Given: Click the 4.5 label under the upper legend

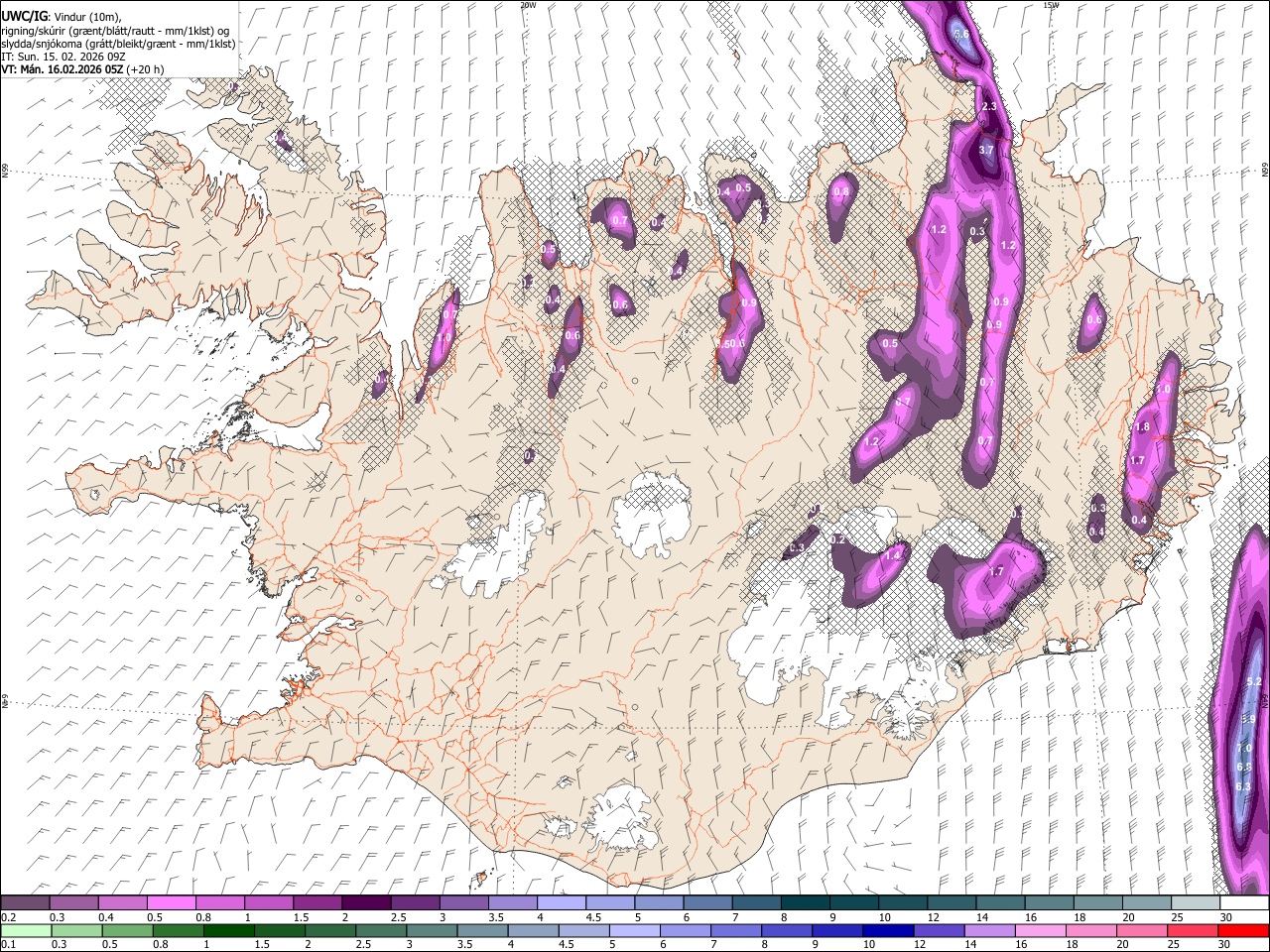Looking at the screenshot, I should (593, 917).
